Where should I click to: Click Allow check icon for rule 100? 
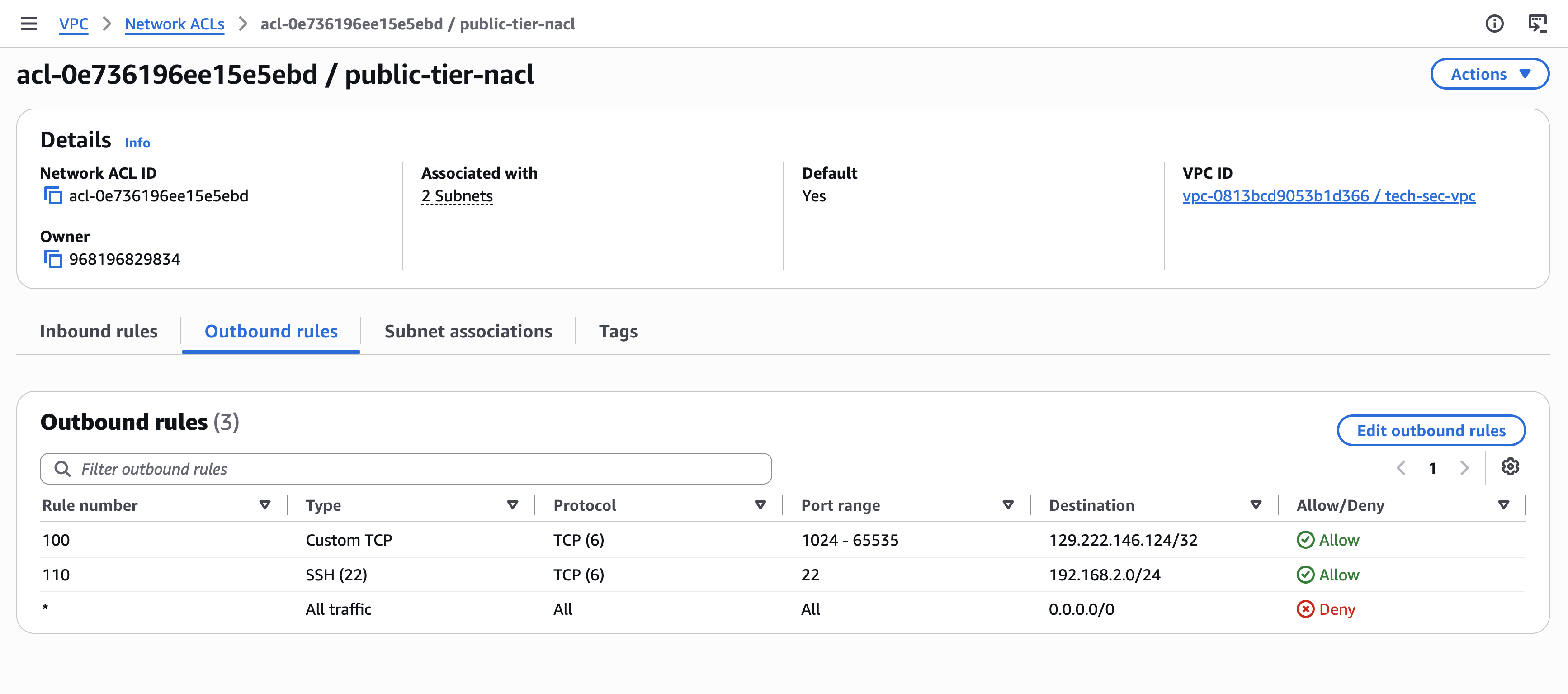[x=1305, y=541]
